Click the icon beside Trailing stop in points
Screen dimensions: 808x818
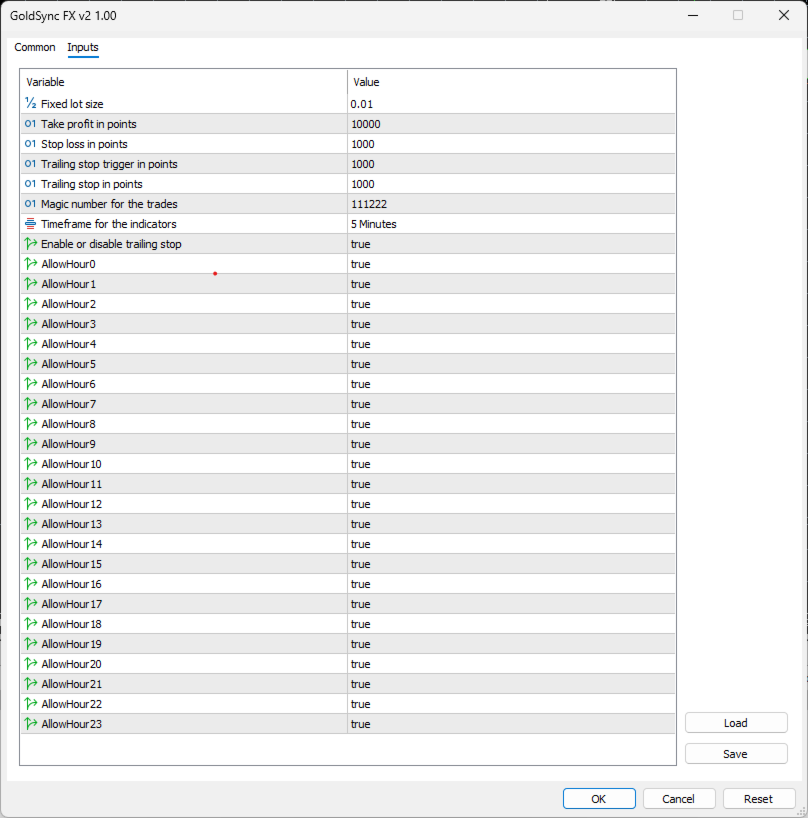(31, 184)
